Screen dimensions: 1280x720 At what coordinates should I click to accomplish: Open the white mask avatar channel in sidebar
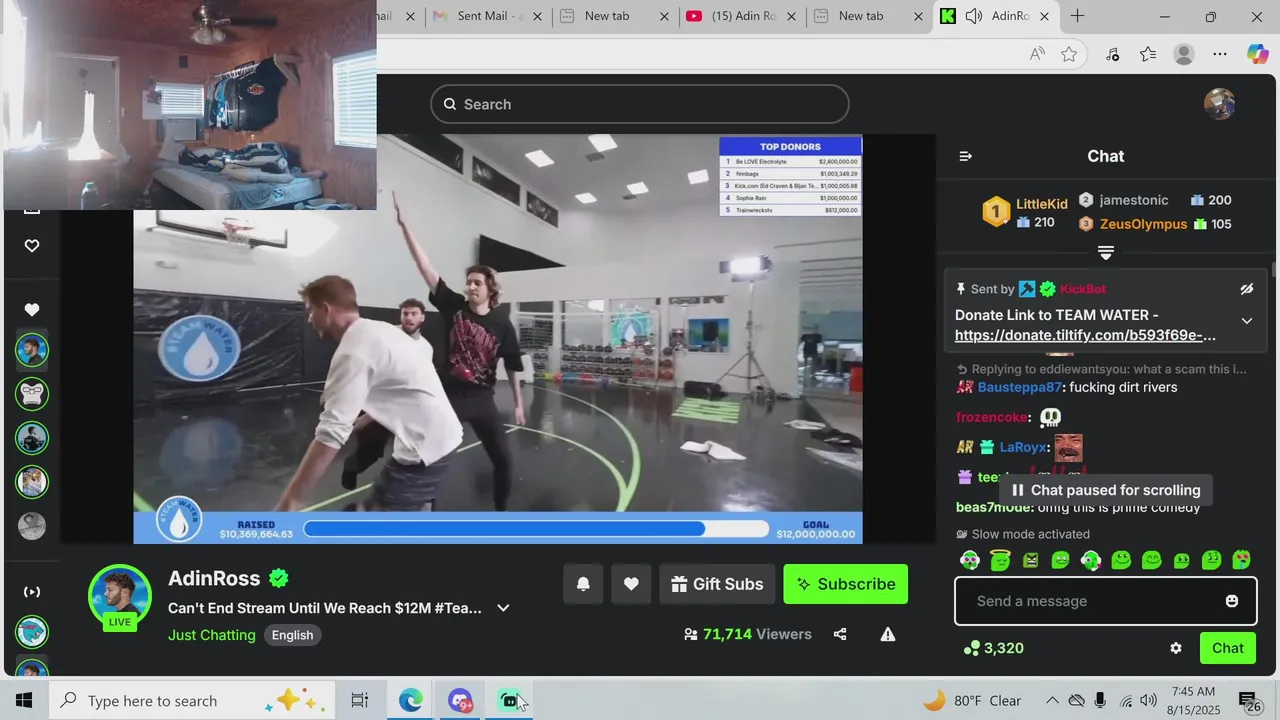pos(32,394)
